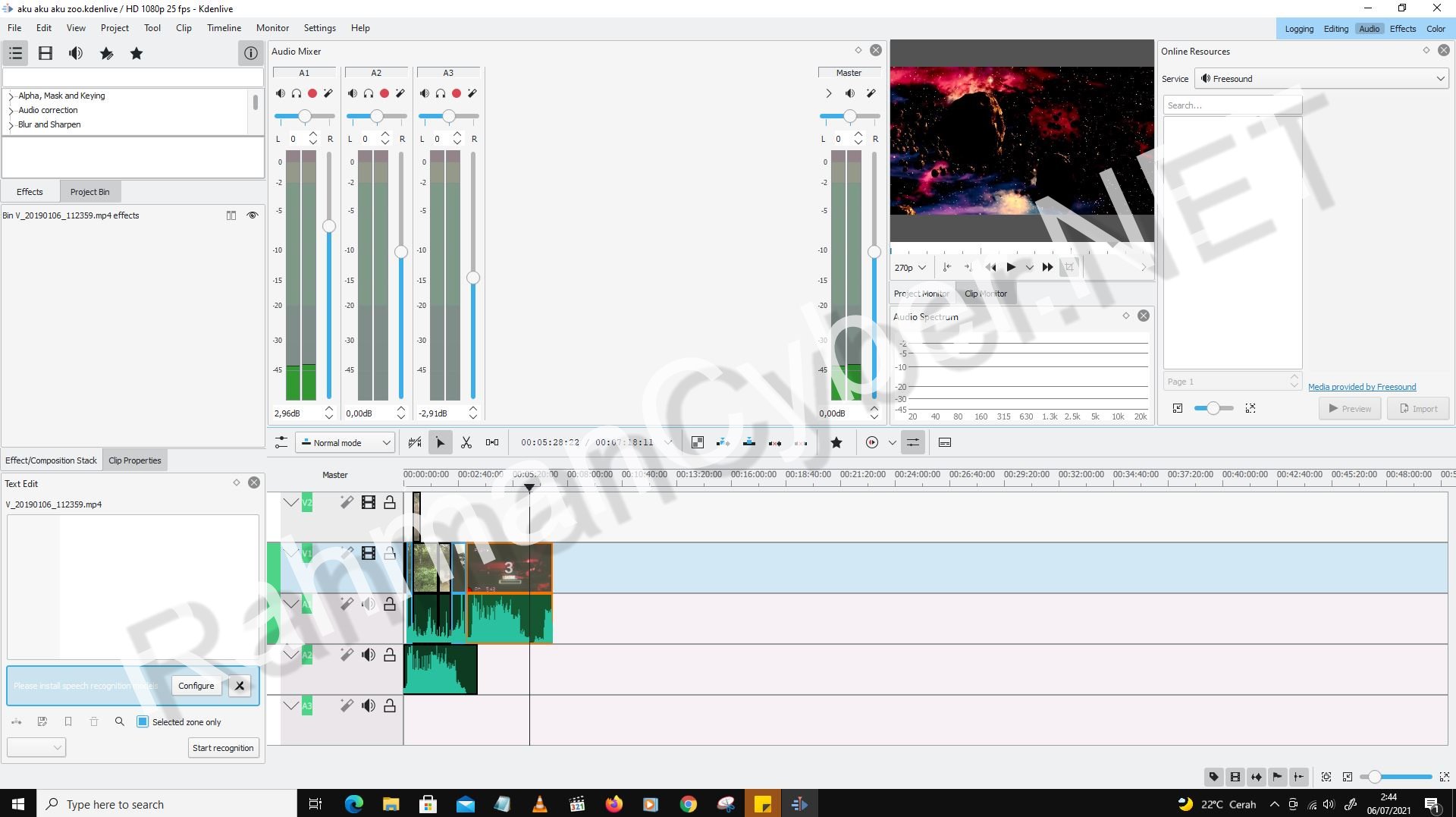
Task: Lock the V2 track
Action: click(x=390, y=502)
